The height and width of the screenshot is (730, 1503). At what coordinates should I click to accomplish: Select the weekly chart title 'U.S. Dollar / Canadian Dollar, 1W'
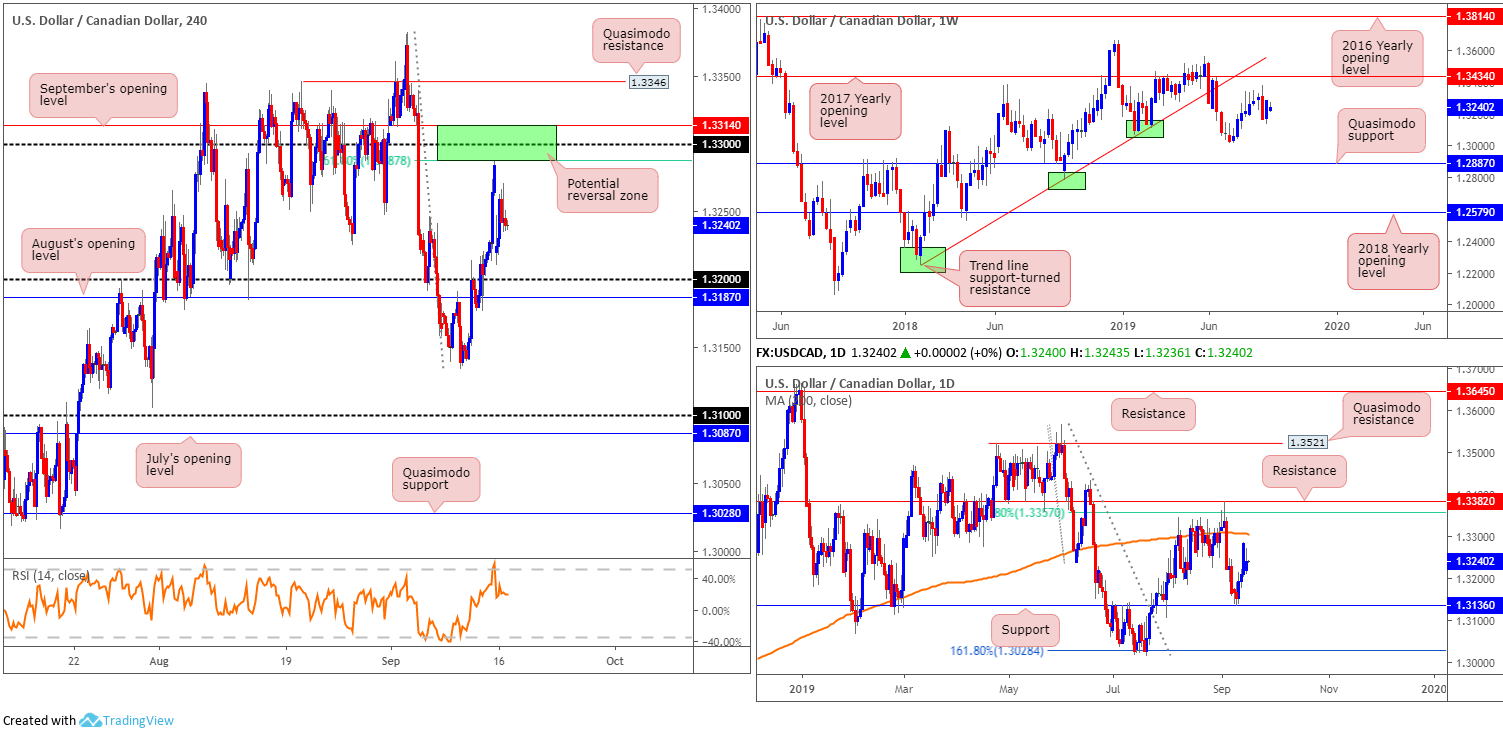click(x=862, y=20)
